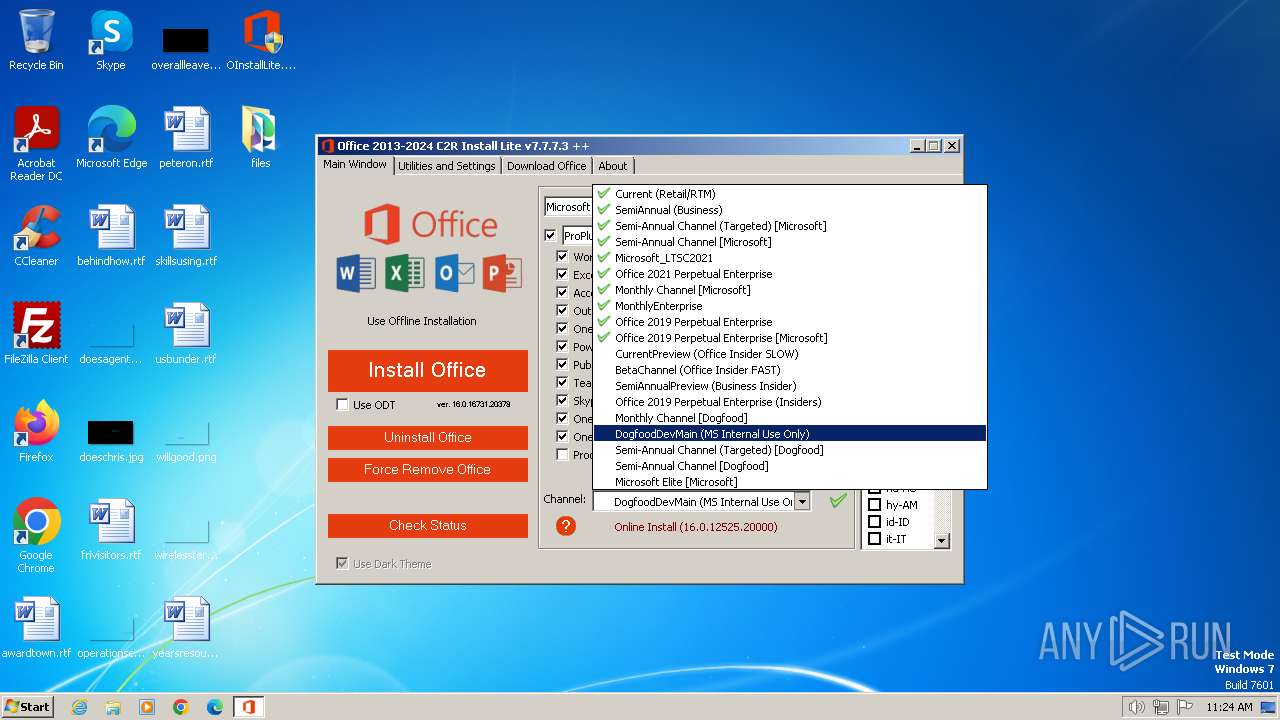This screenshot has height=720, width=1280.
Task: Enable the id-ID language checkbox
Action: pyautogui.click(x=874, y=522)
